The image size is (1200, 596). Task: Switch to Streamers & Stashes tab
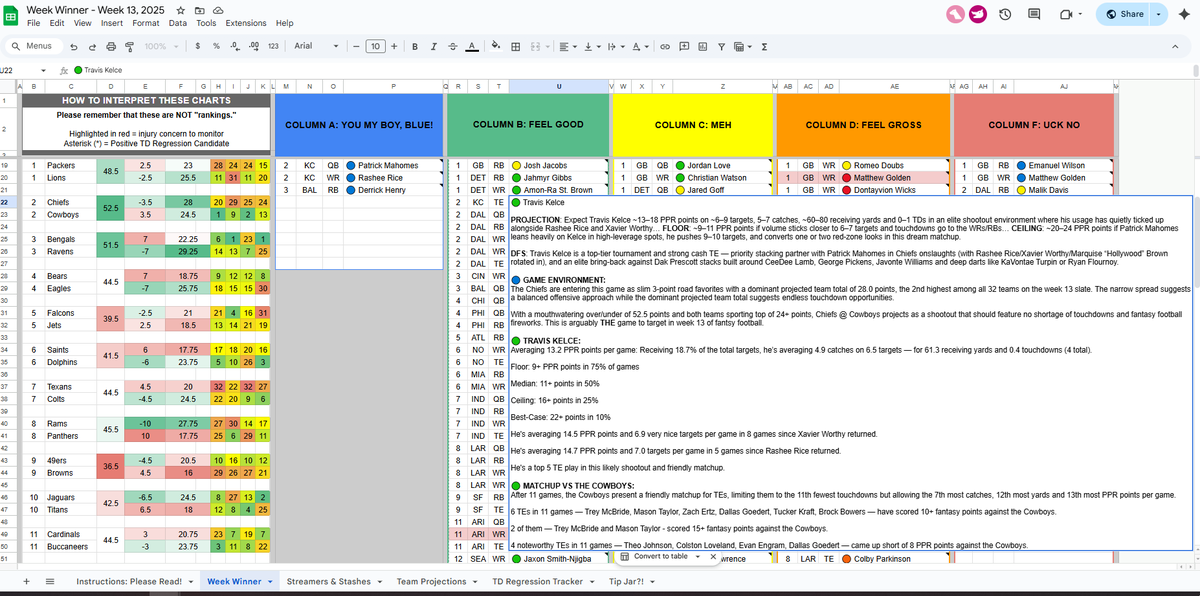(x=329, y=581)
